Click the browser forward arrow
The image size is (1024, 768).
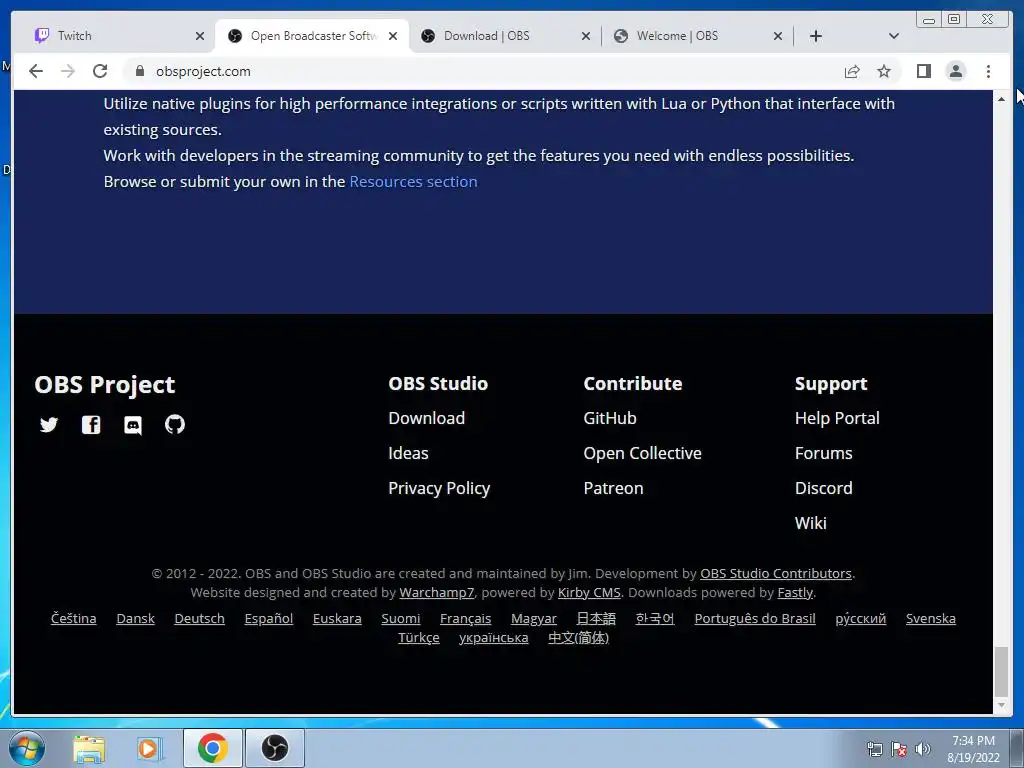(x=68, y=71)
